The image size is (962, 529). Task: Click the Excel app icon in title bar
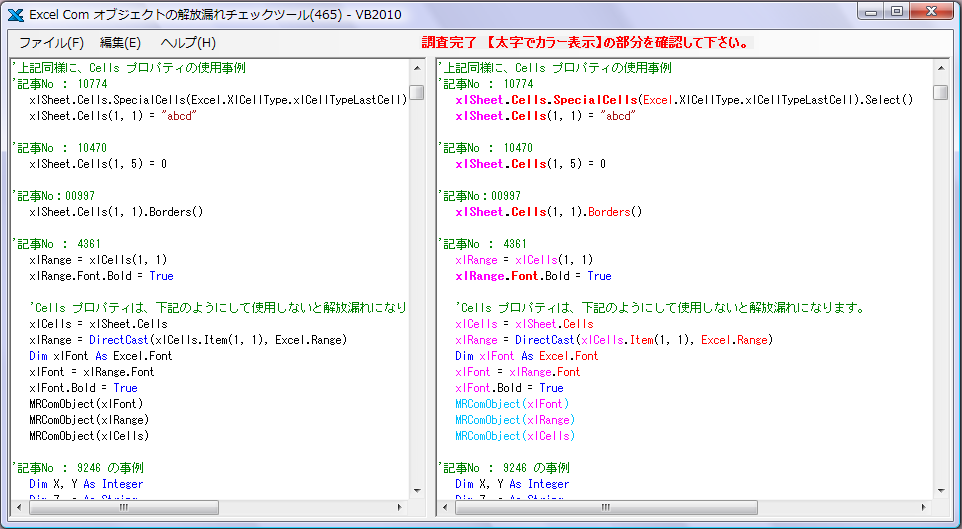click(x=16, y=15)
